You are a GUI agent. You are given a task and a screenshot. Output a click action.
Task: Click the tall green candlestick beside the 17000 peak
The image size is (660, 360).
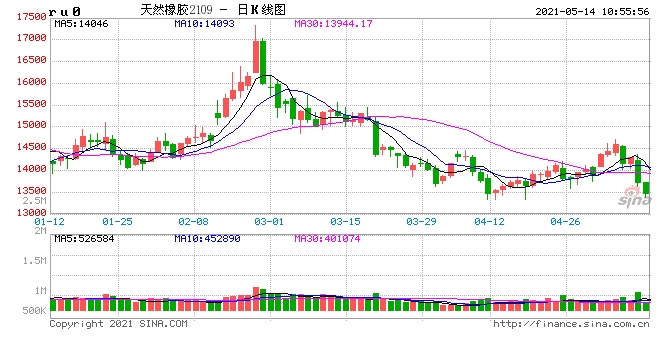(x=263, y=62)
